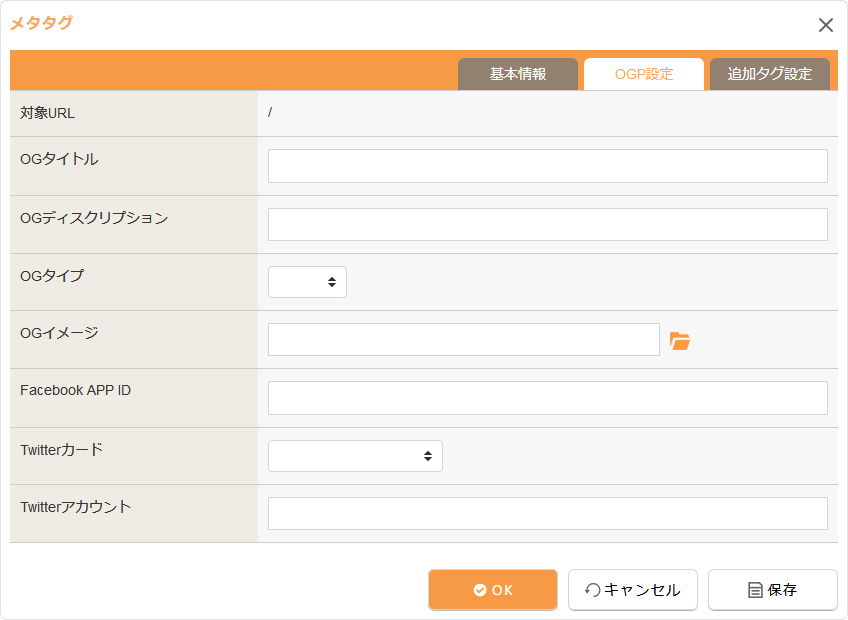Click the 対象URL label

48,113
